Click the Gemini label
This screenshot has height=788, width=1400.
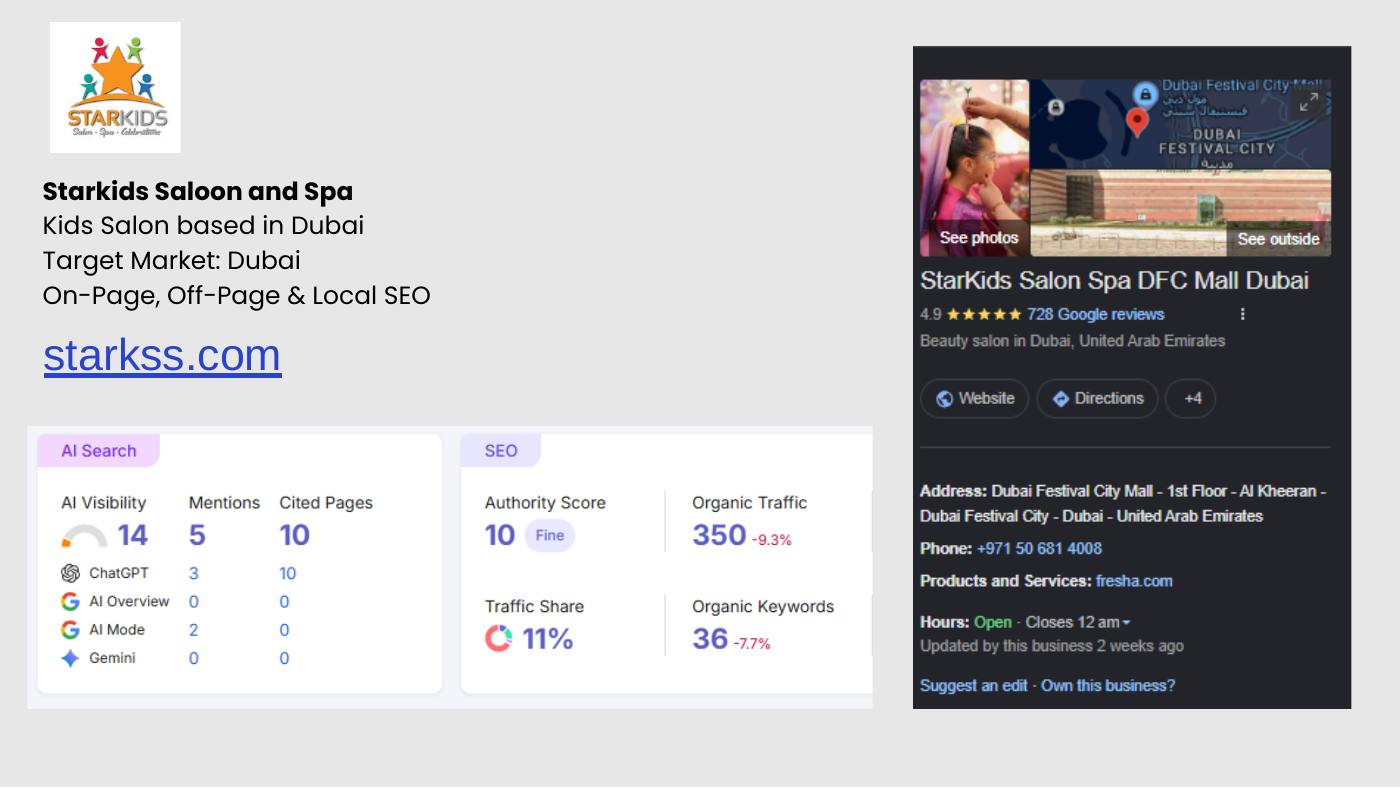[112, 658]
